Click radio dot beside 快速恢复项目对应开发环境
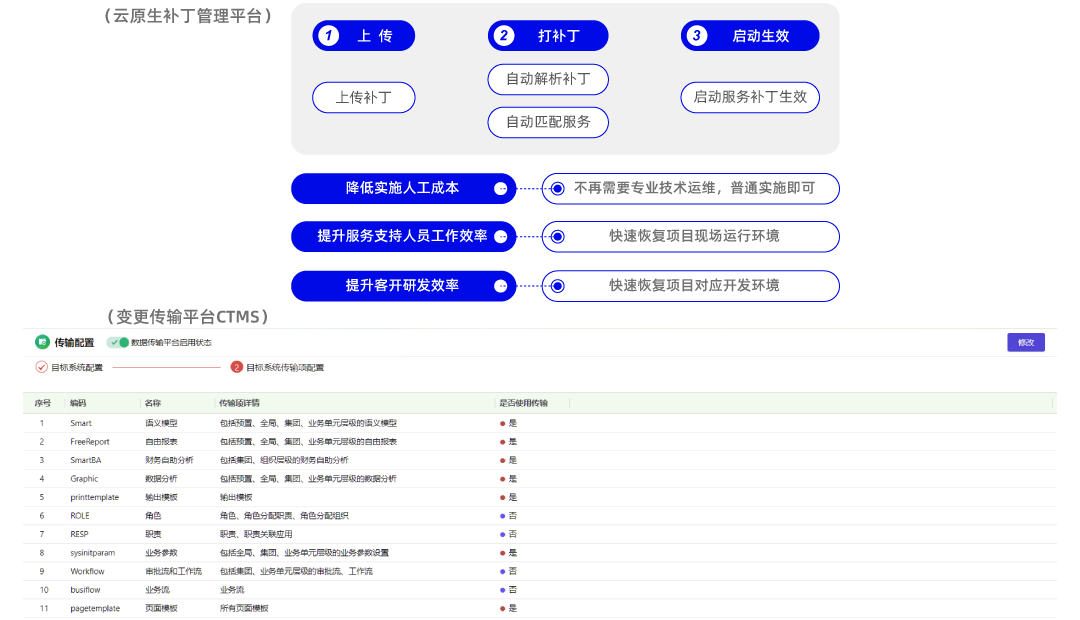Screen dimensions: 1080x620 click(x=558, y=286)
